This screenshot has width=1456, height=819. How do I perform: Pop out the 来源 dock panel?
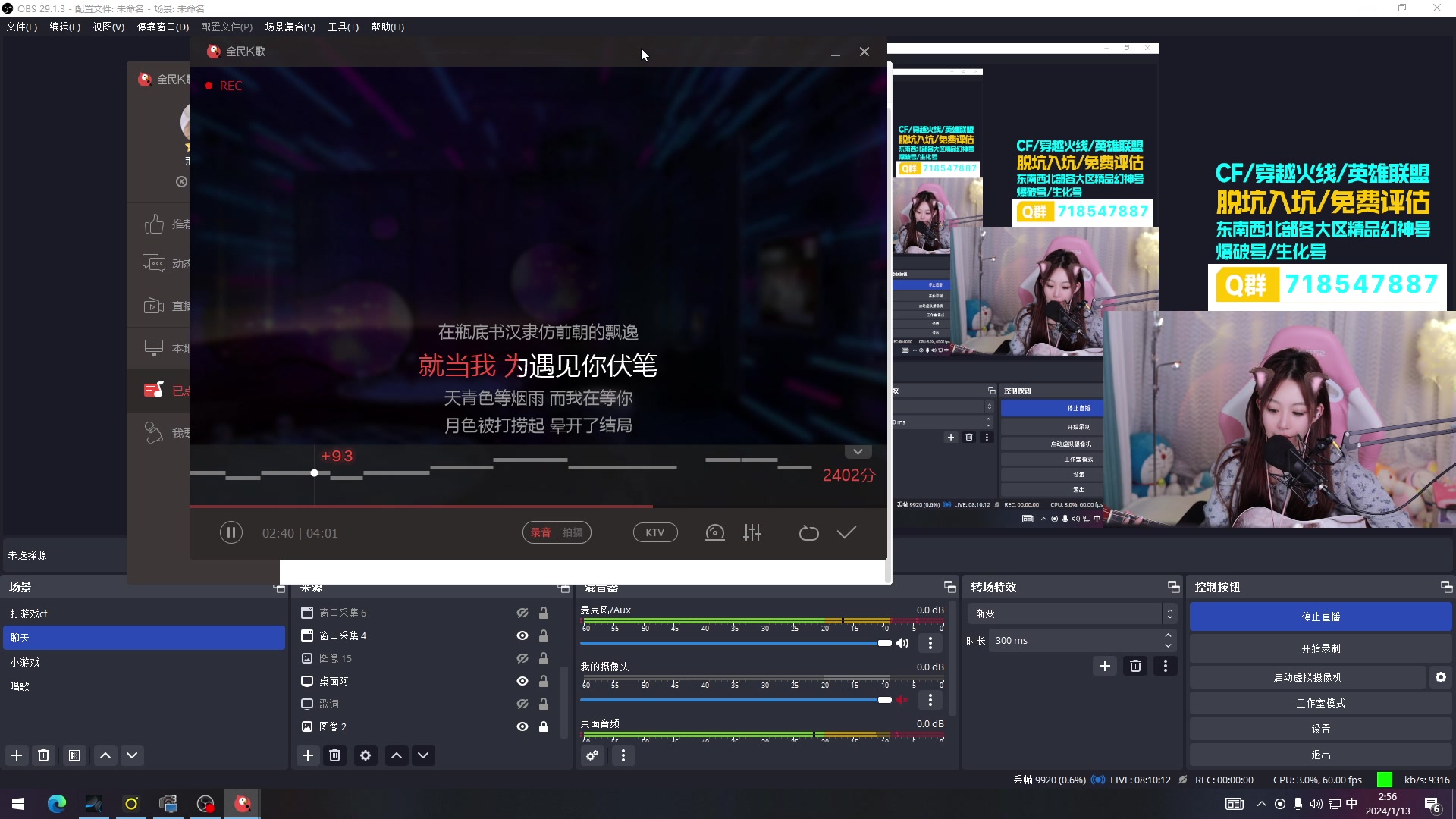pyautogui.click(x=563, y=588)
